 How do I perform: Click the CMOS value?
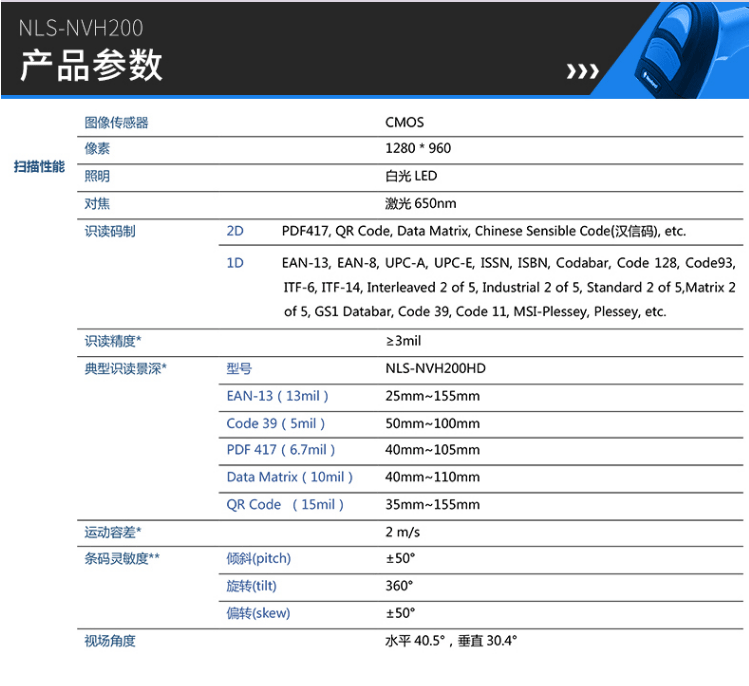pos(404,122)
